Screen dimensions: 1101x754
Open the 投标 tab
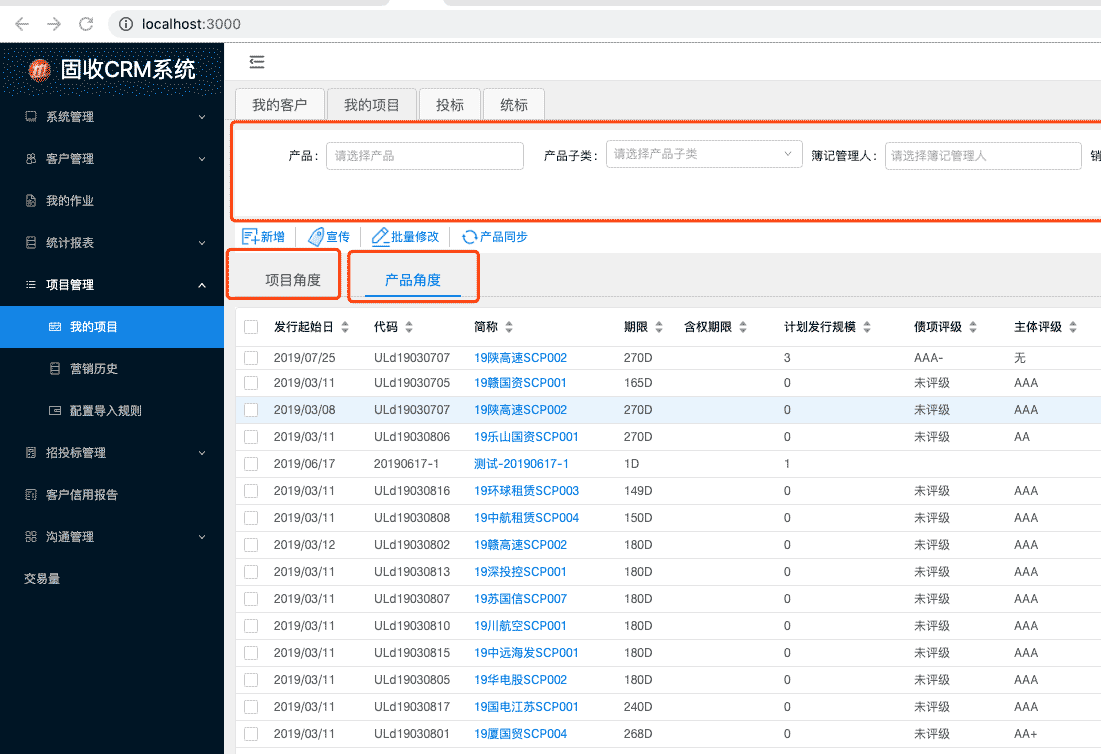[449, 103]
